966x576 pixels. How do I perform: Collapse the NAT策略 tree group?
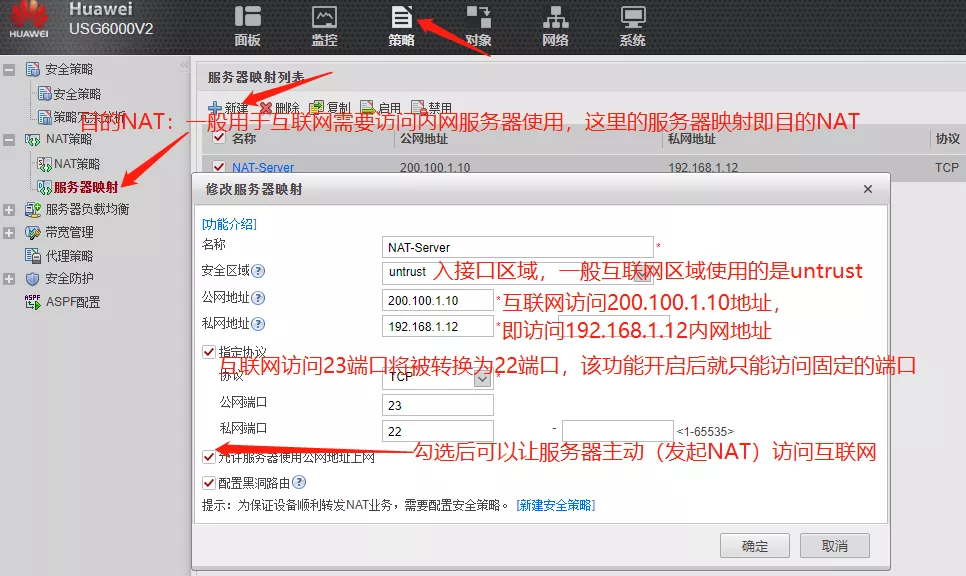click(9, 140)
